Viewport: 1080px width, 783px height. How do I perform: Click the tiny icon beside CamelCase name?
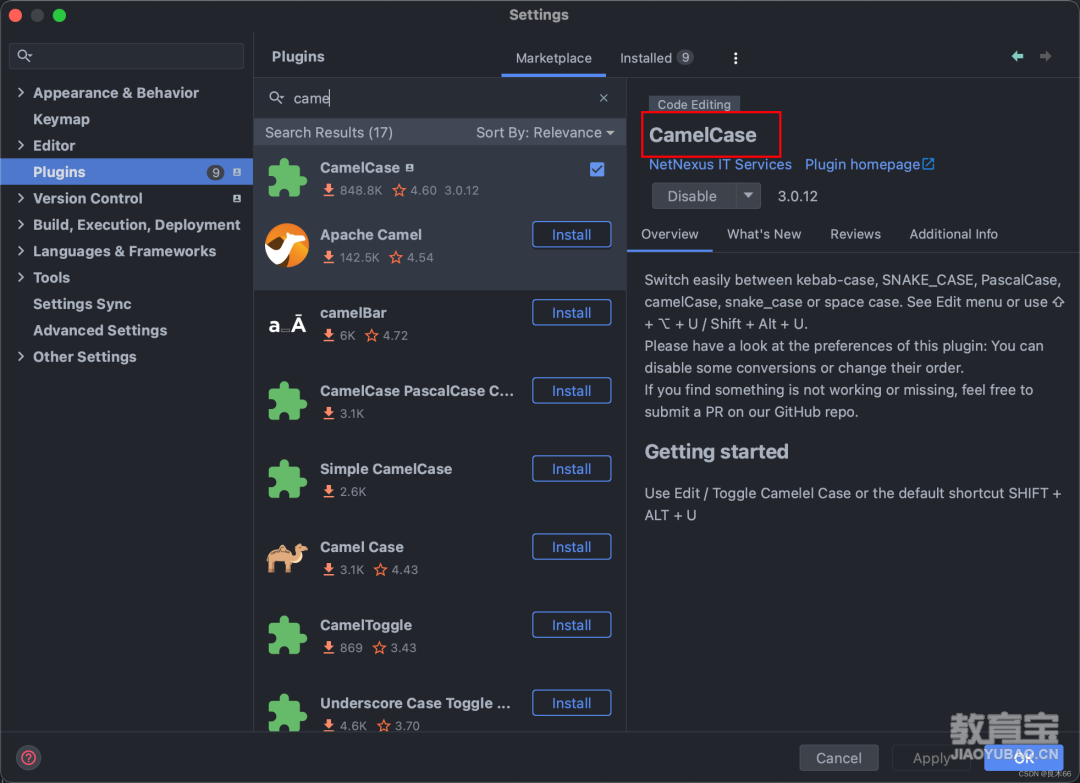(410, 167)
